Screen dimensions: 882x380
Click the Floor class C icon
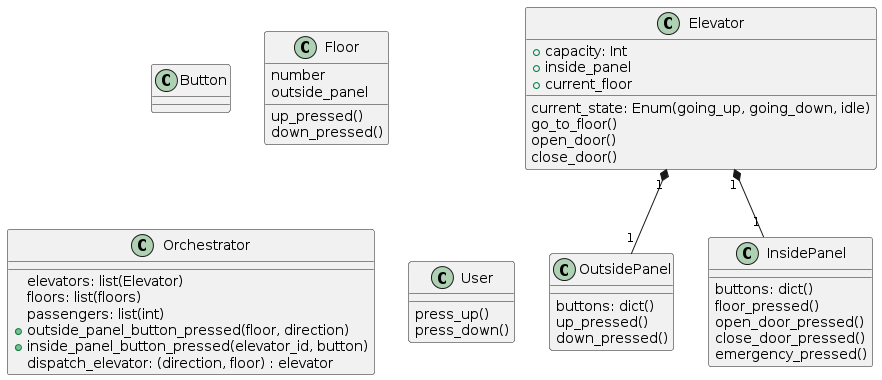(x=305, y=48)
